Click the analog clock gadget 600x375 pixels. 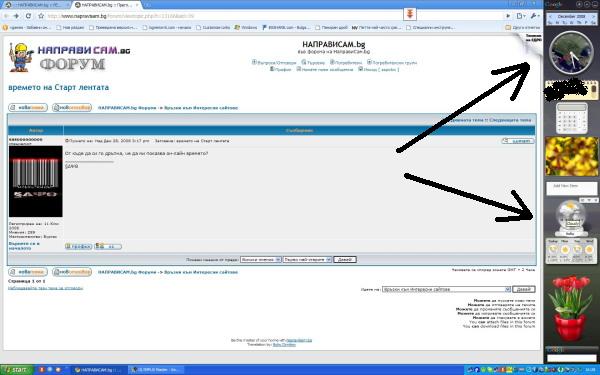coord(572,53)
